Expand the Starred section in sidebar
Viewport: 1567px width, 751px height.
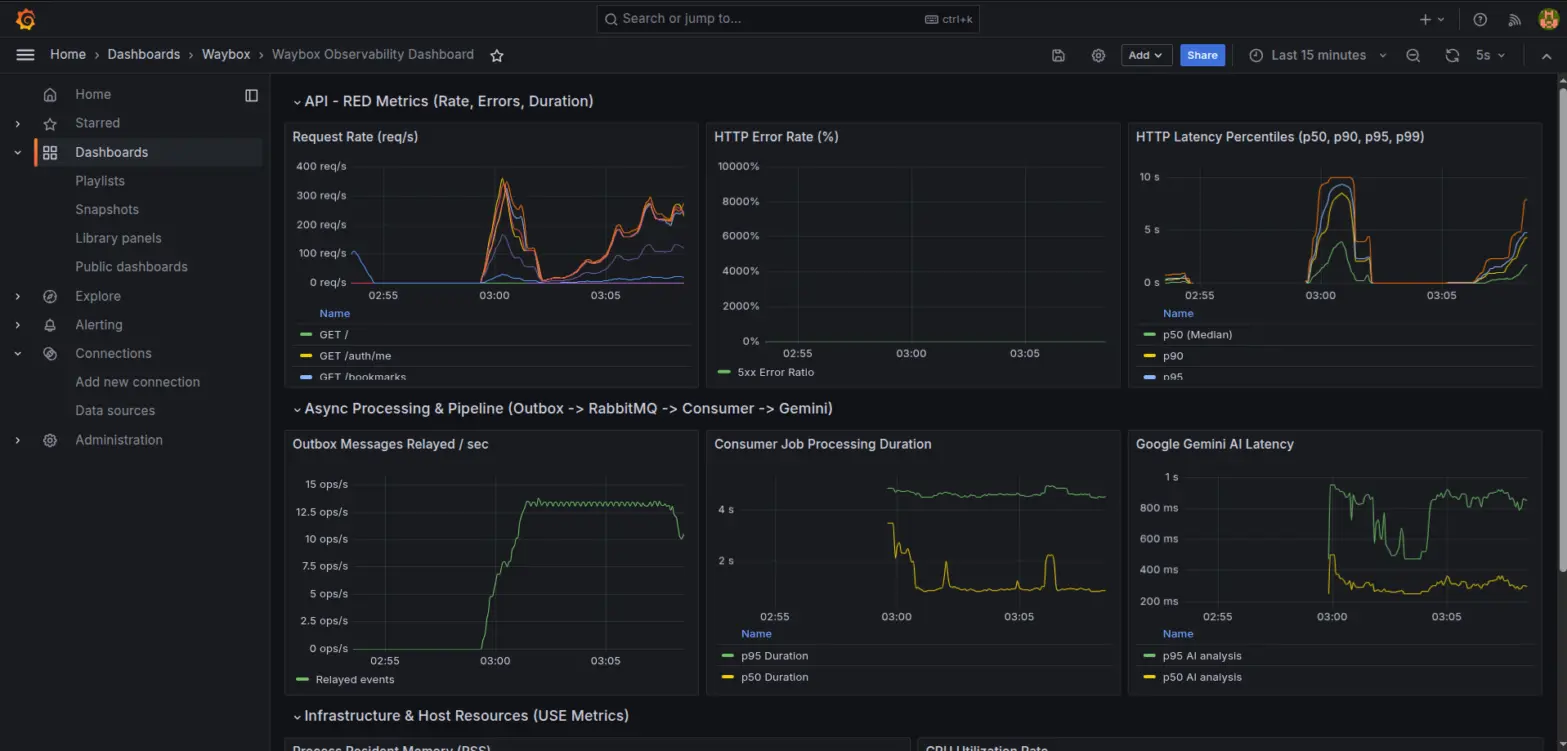(x=17, y=124)
